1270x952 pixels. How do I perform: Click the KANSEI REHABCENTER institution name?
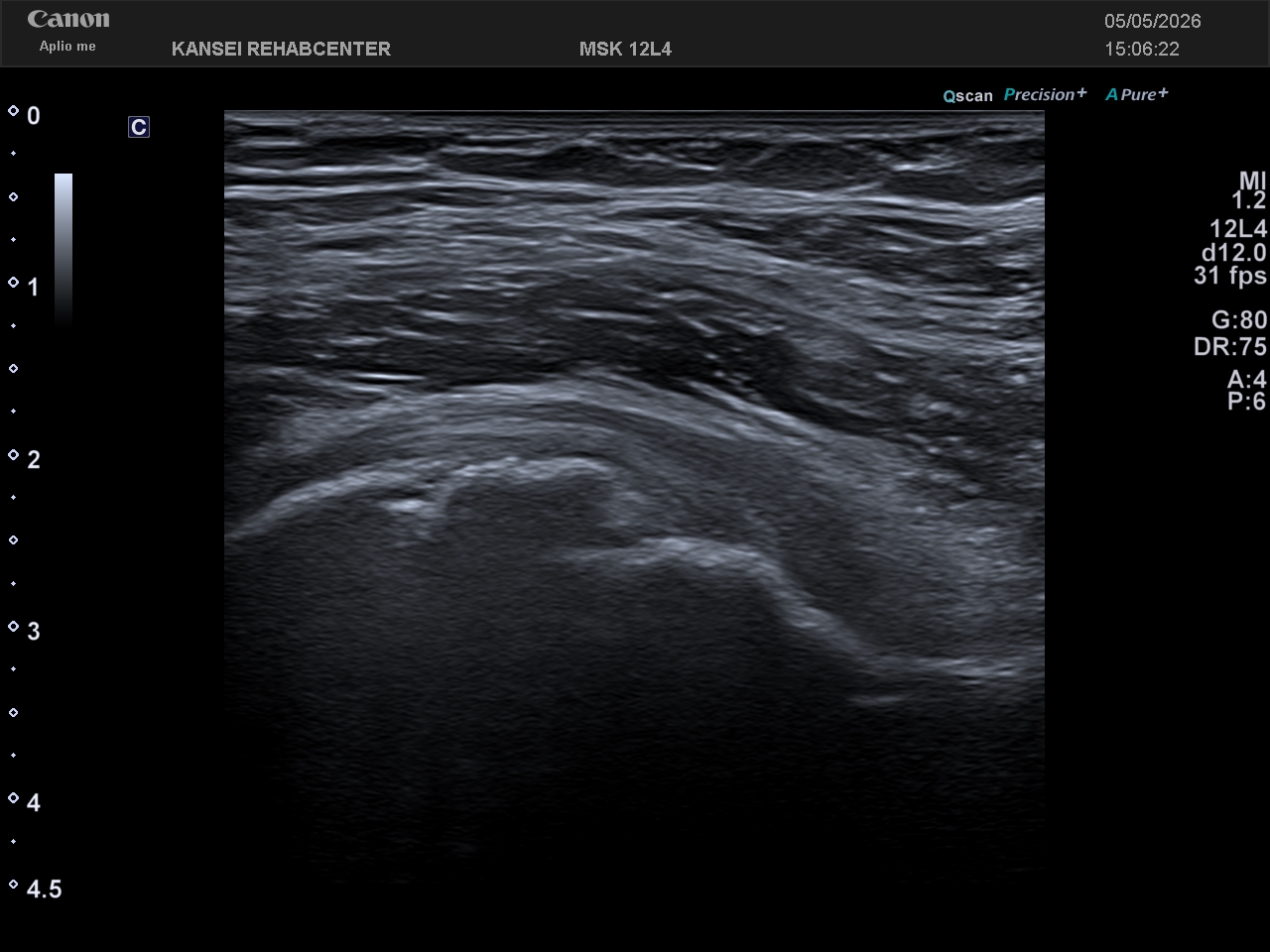pyautogui.click(x=281, y=49)
